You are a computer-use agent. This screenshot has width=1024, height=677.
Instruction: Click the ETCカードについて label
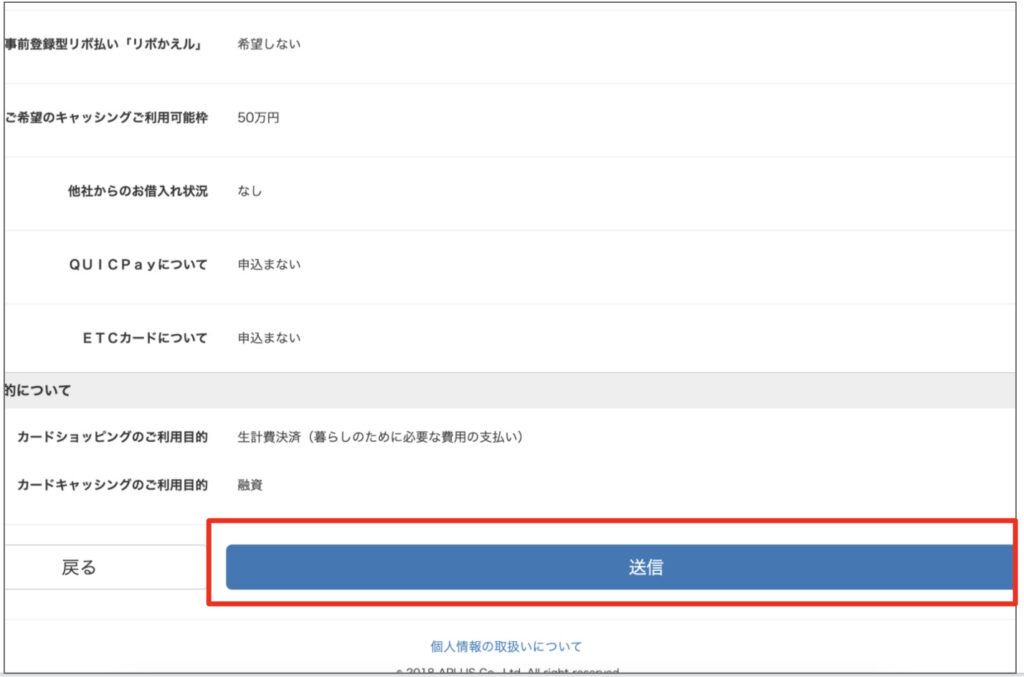pyautogui.click(x=145, y=338)
